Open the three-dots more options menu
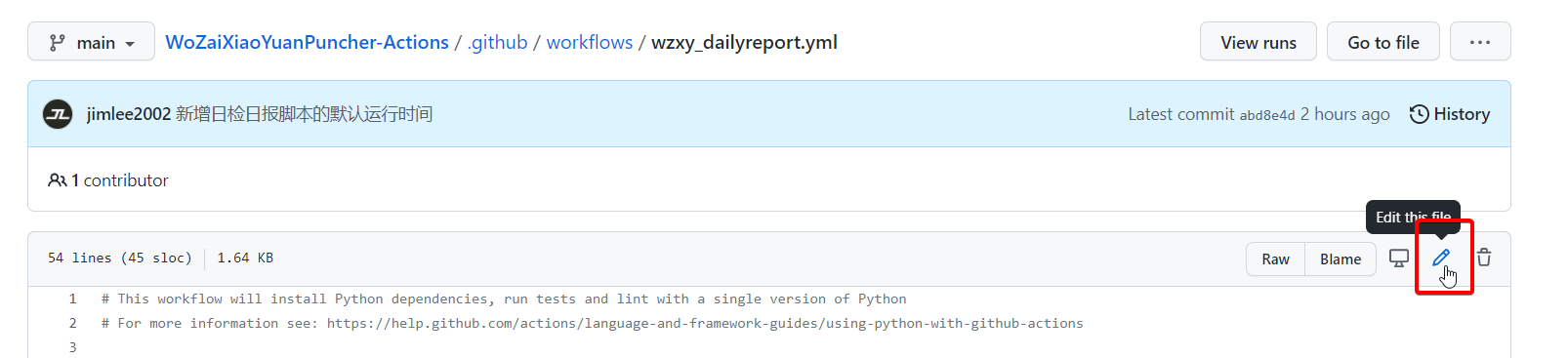 (x=1480, y=42)
